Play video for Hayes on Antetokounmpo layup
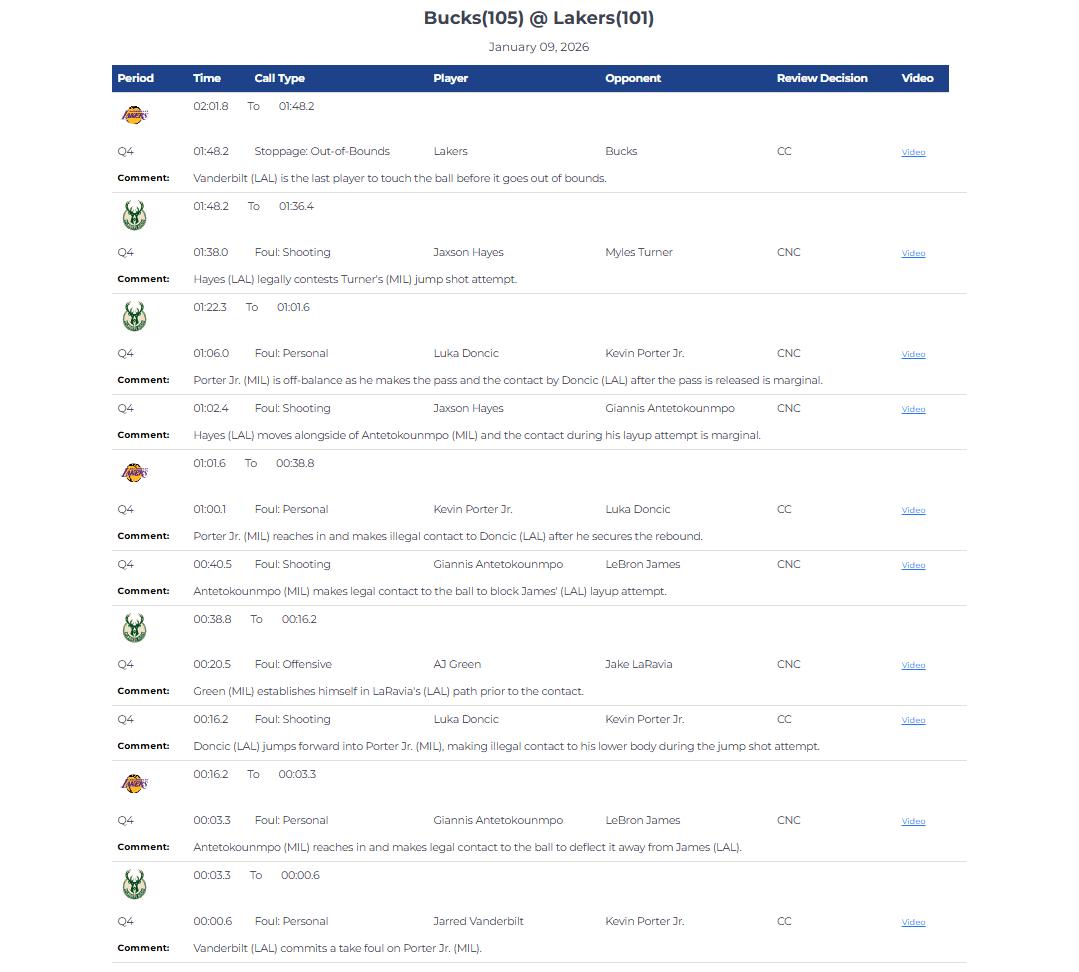 click(x=913, y=410)
